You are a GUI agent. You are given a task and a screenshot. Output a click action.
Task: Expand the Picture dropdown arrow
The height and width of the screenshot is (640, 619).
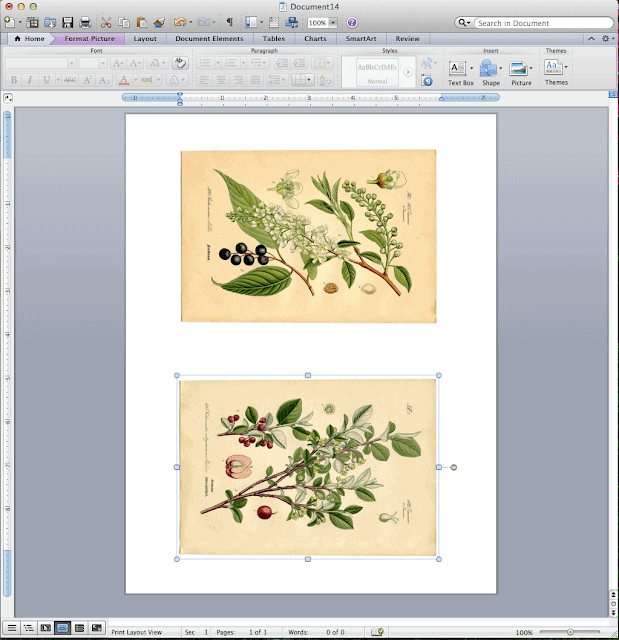[531, 68]
